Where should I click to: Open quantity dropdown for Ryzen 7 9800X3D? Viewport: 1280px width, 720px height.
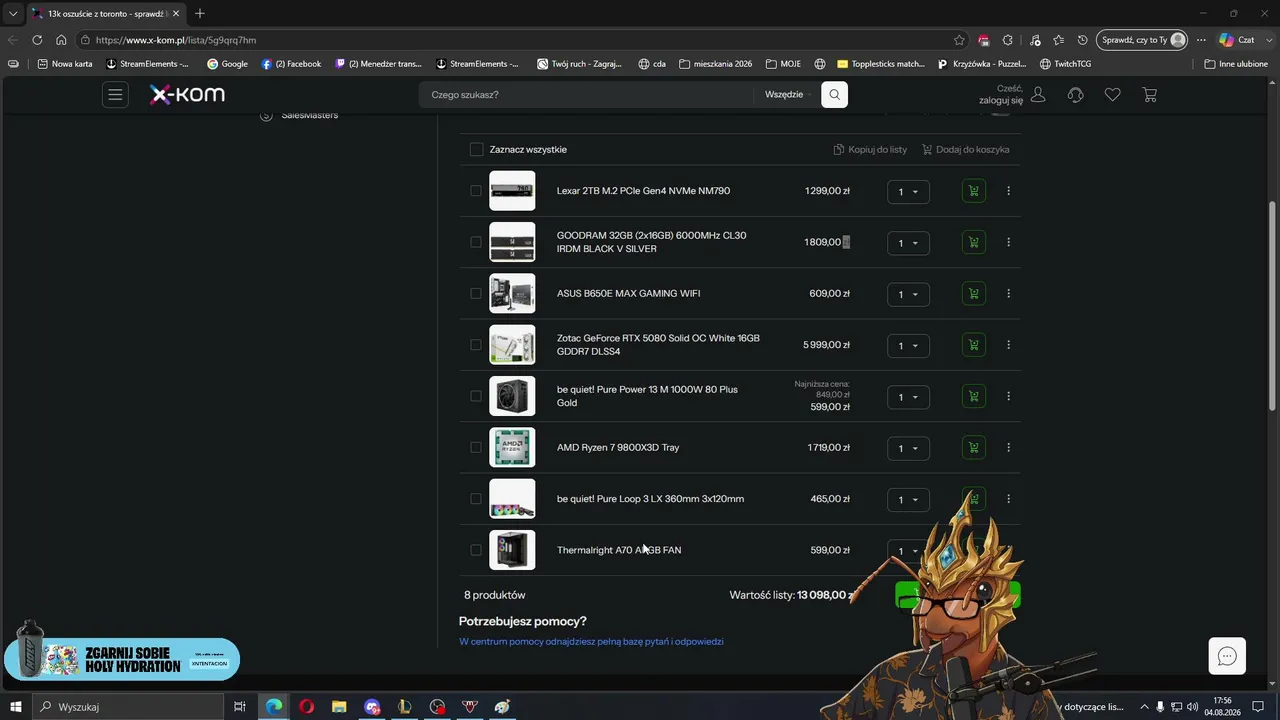[x=908, y=449]
